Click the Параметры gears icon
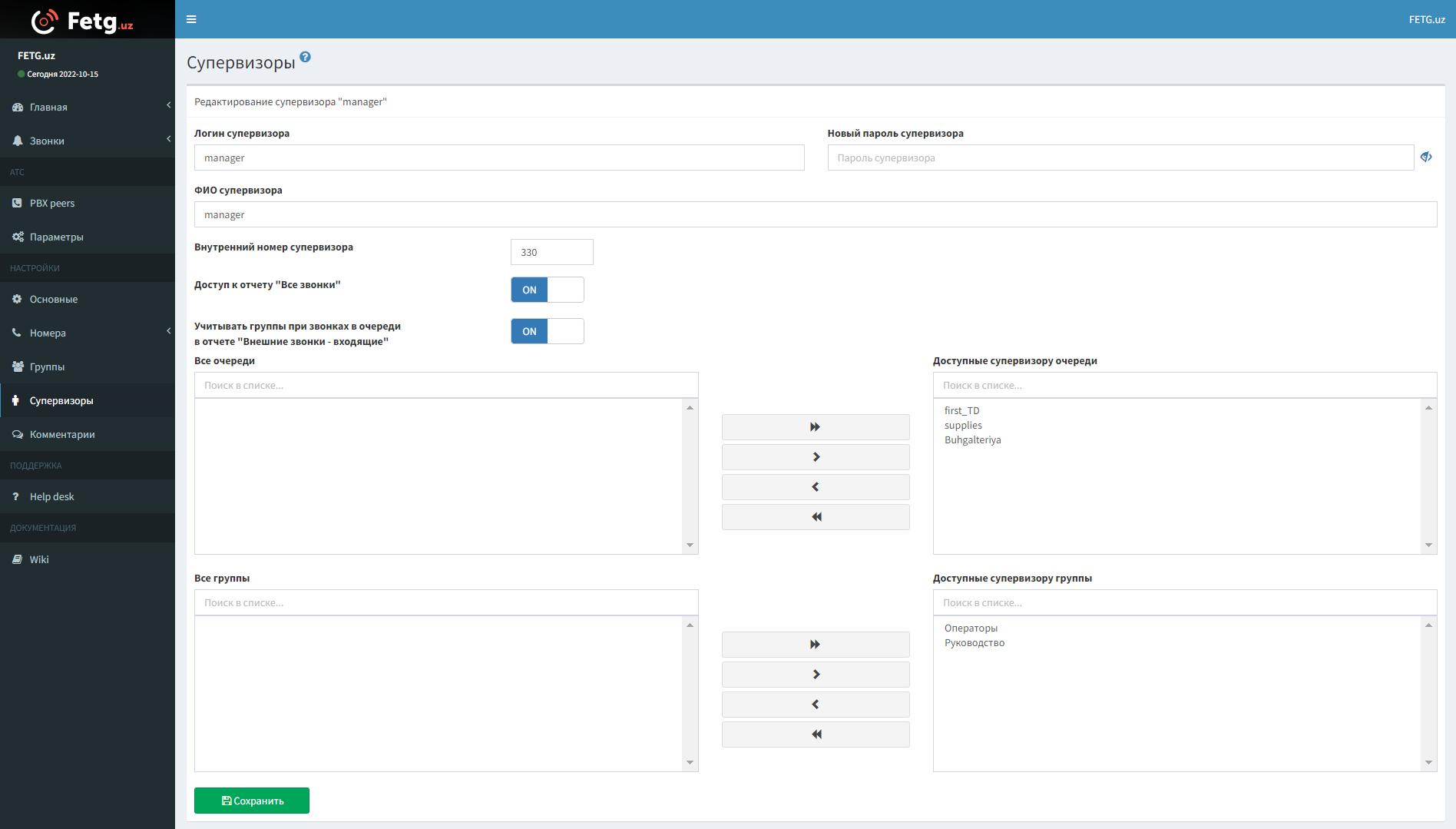Image resolution: width=1456 pixels, height=829 pixels. pyautogui.click(x=18, y=237)
